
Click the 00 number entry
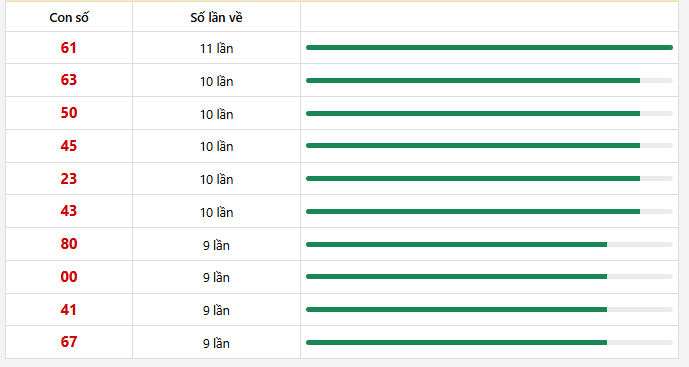69,277
